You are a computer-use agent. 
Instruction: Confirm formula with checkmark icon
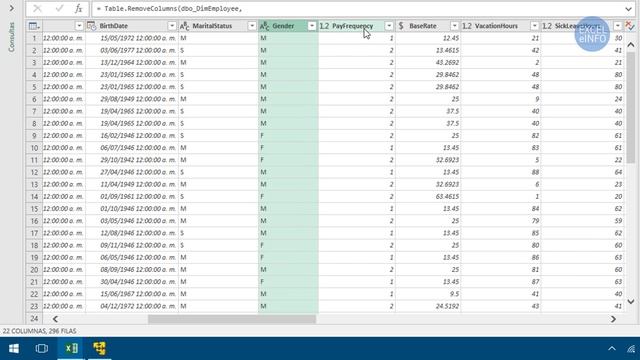(59, 9)
